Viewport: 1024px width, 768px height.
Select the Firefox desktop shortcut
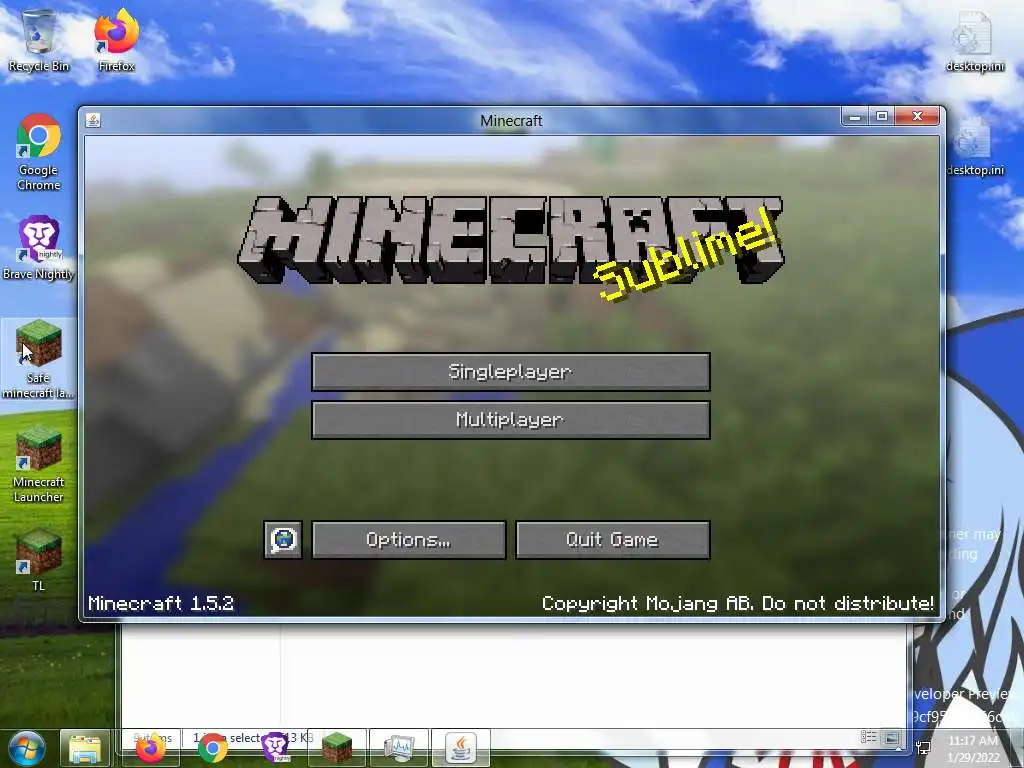116,40
